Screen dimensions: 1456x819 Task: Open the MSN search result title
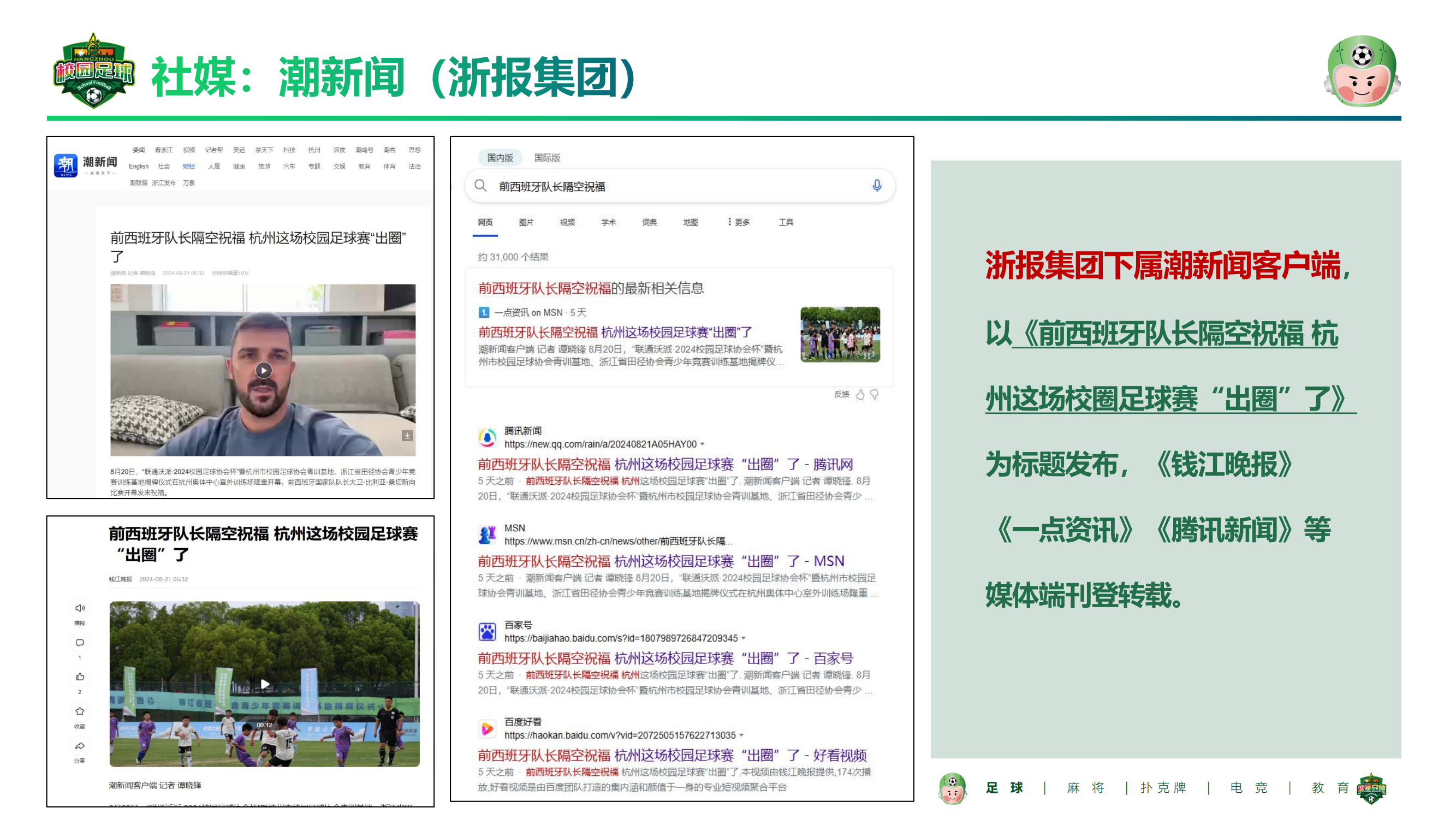point(661,561)
